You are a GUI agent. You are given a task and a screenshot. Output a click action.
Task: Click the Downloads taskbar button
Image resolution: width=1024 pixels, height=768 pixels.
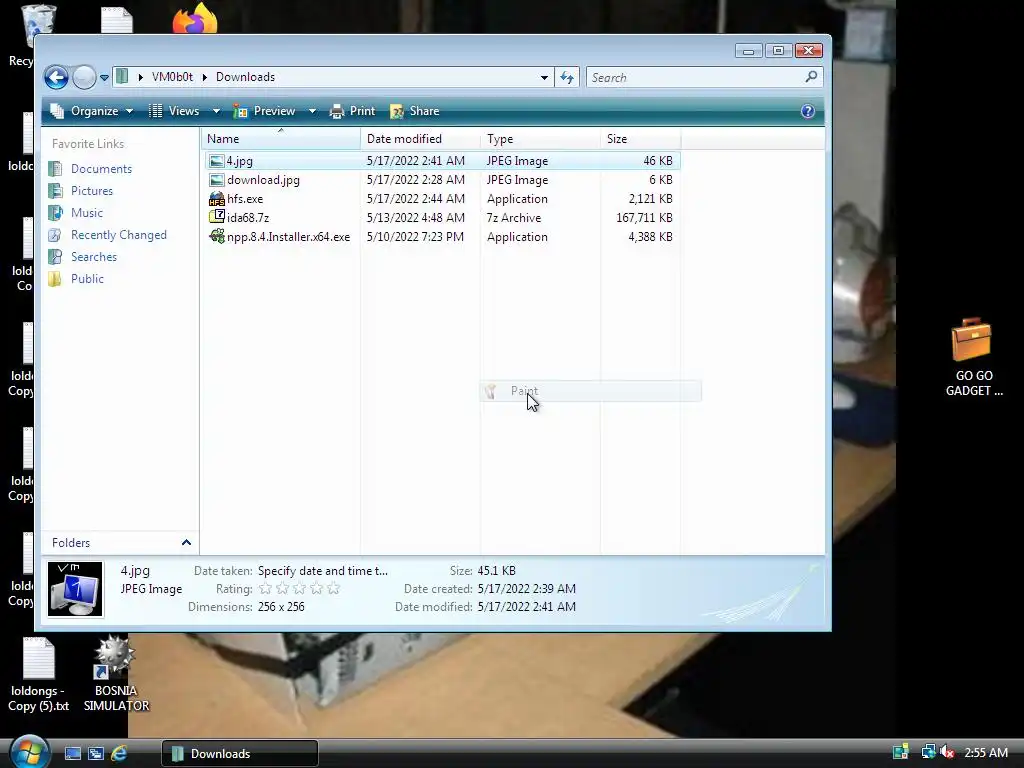coord(240,754)
